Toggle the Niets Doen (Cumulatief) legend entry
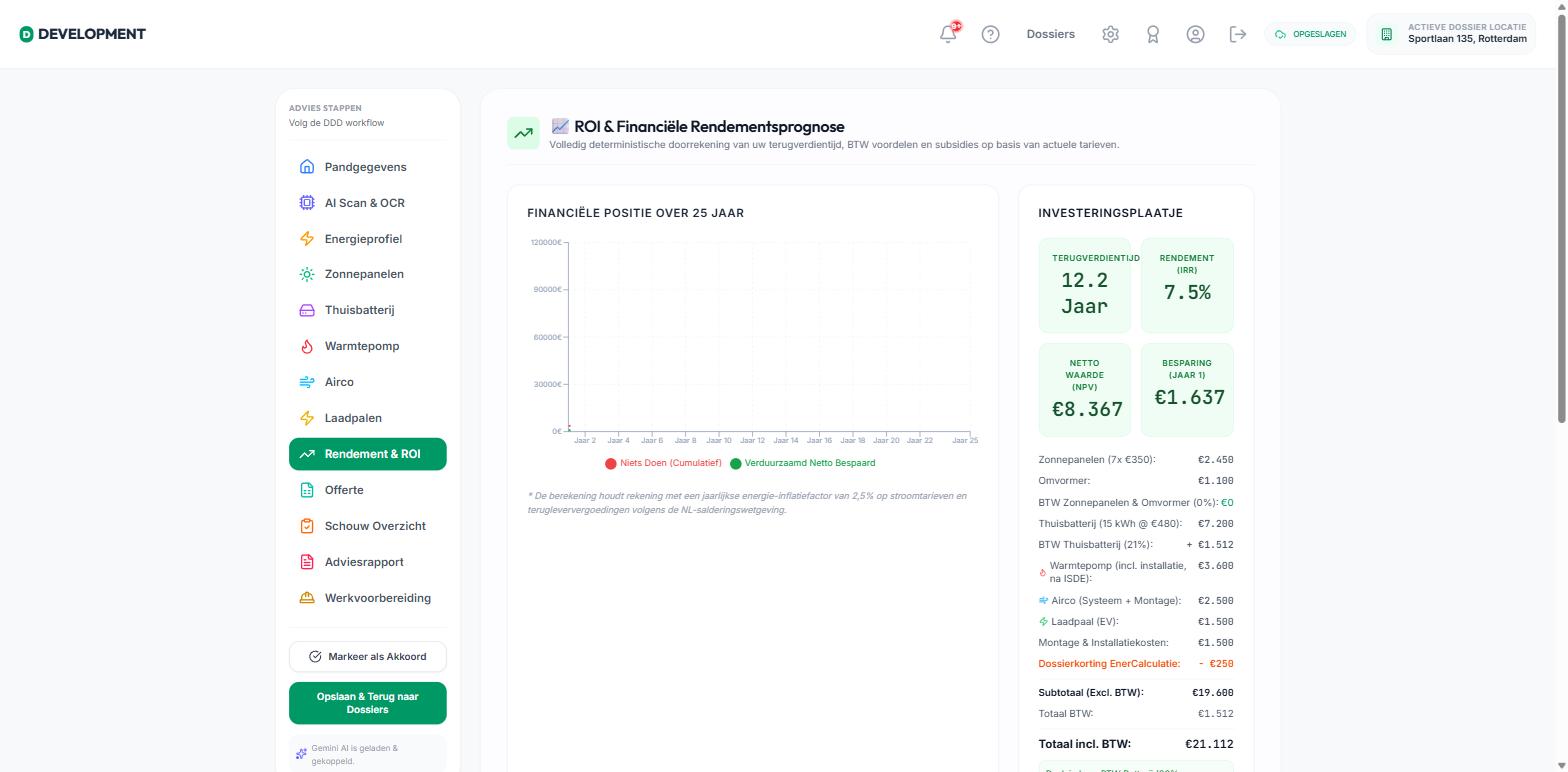The image size is (1568, 772). click(663, 463)
